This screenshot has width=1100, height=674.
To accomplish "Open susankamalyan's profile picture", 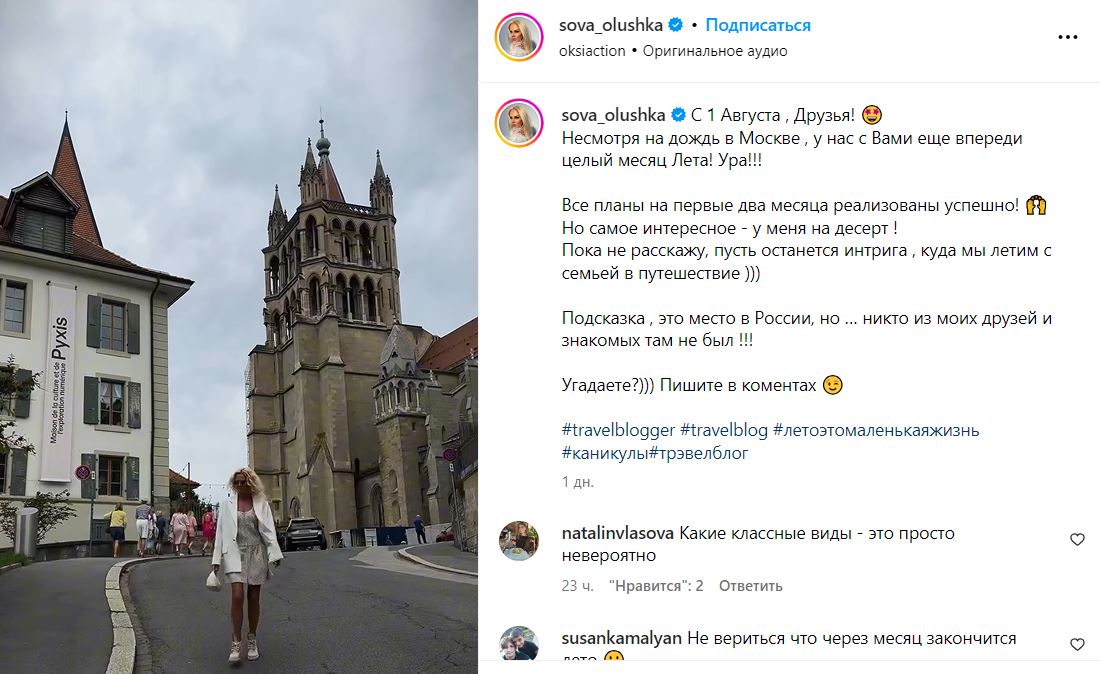I will point(518,643).
